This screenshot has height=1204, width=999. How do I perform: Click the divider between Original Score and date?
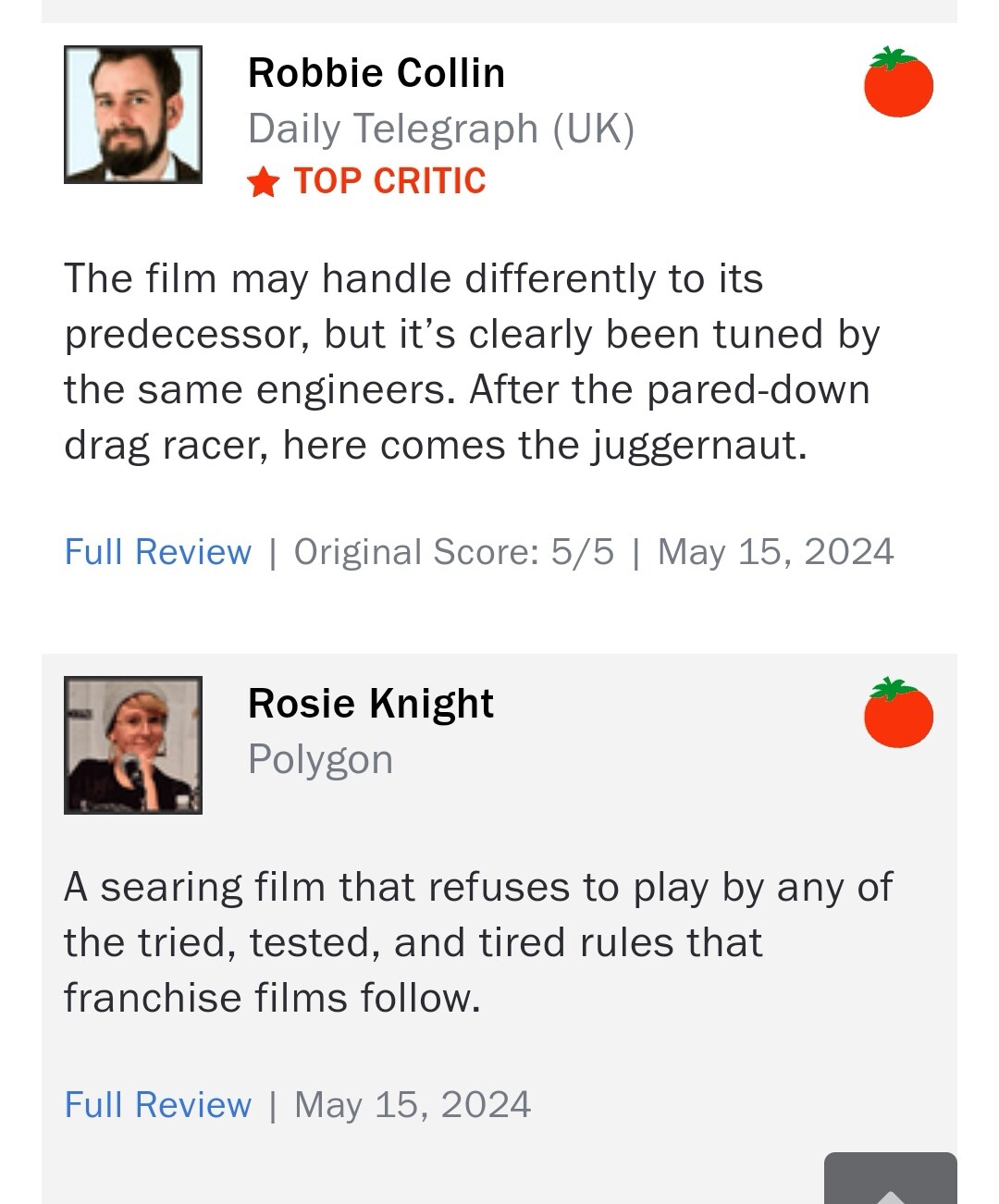click(x=635, y=553)
